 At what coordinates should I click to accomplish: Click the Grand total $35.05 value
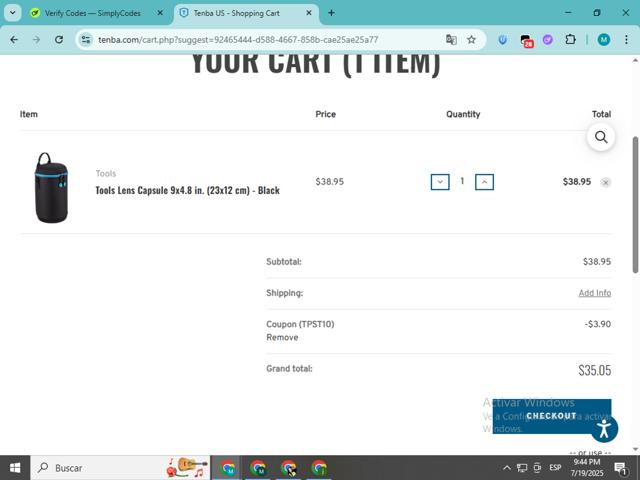point(595,370)
